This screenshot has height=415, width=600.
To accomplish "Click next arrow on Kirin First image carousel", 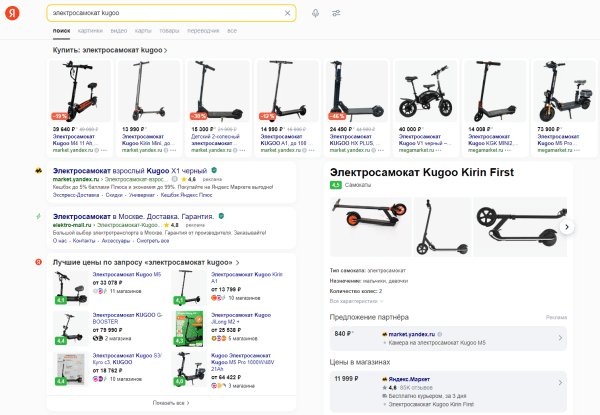I will coord(567,227).
